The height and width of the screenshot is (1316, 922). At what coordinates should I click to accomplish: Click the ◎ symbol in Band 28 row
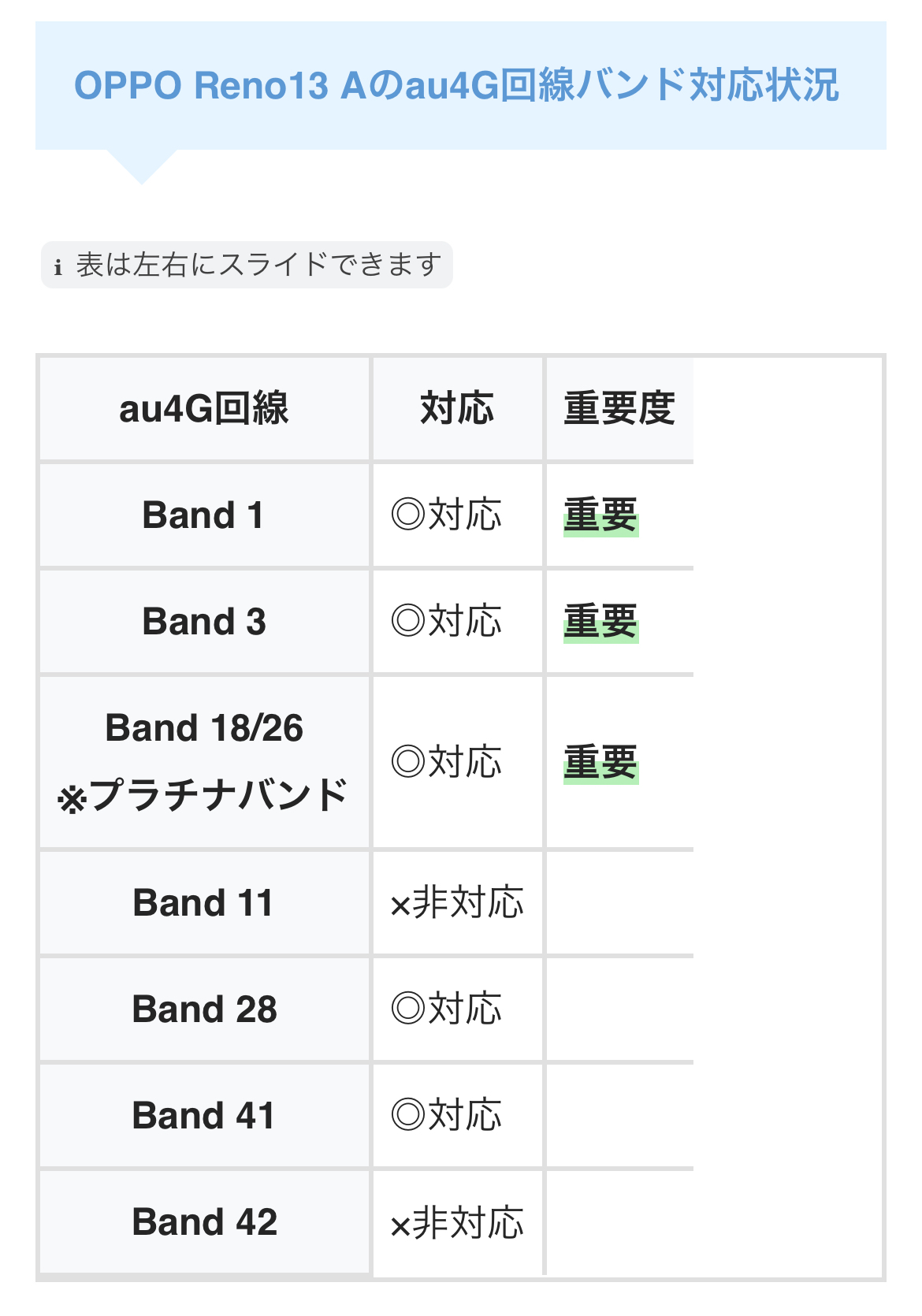coord(407,1009)
